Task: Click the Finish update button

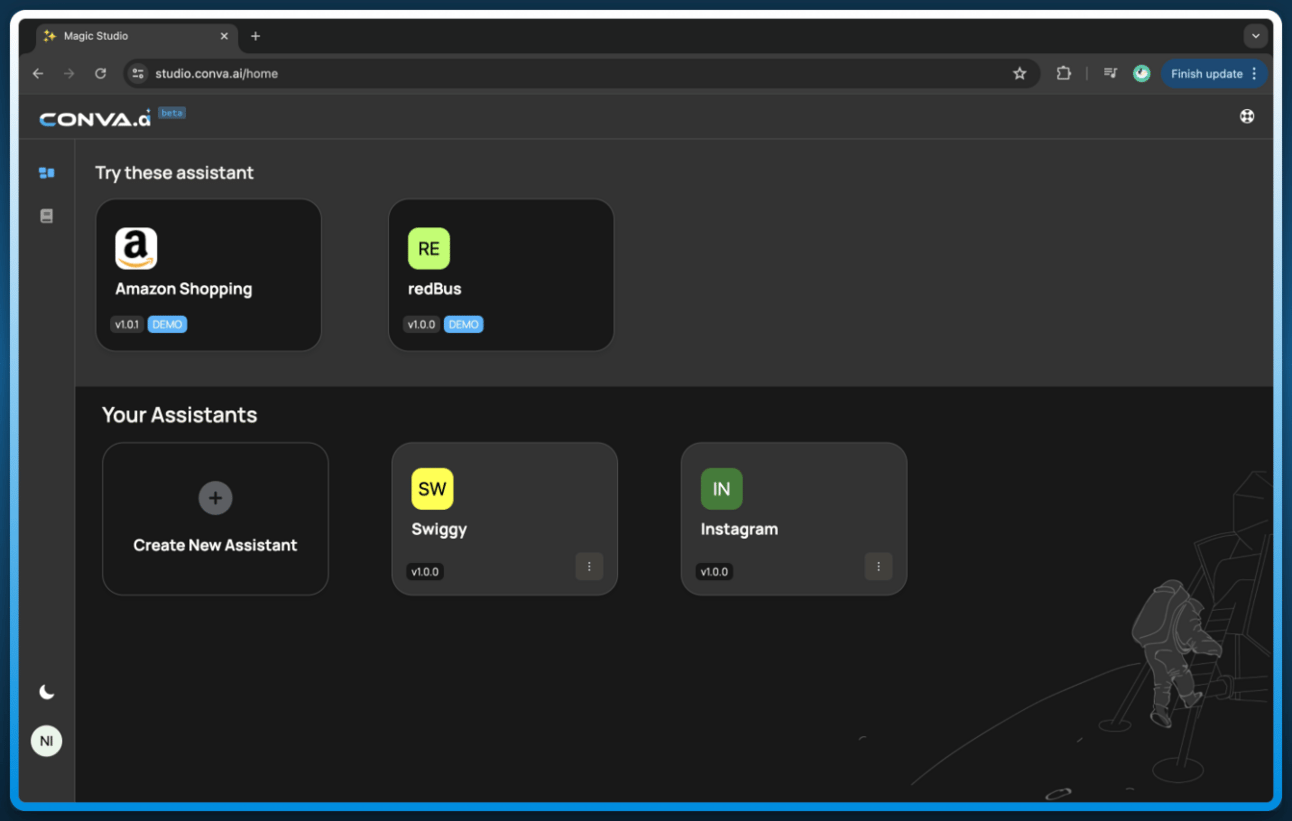Action: [x=1214, y=74]
